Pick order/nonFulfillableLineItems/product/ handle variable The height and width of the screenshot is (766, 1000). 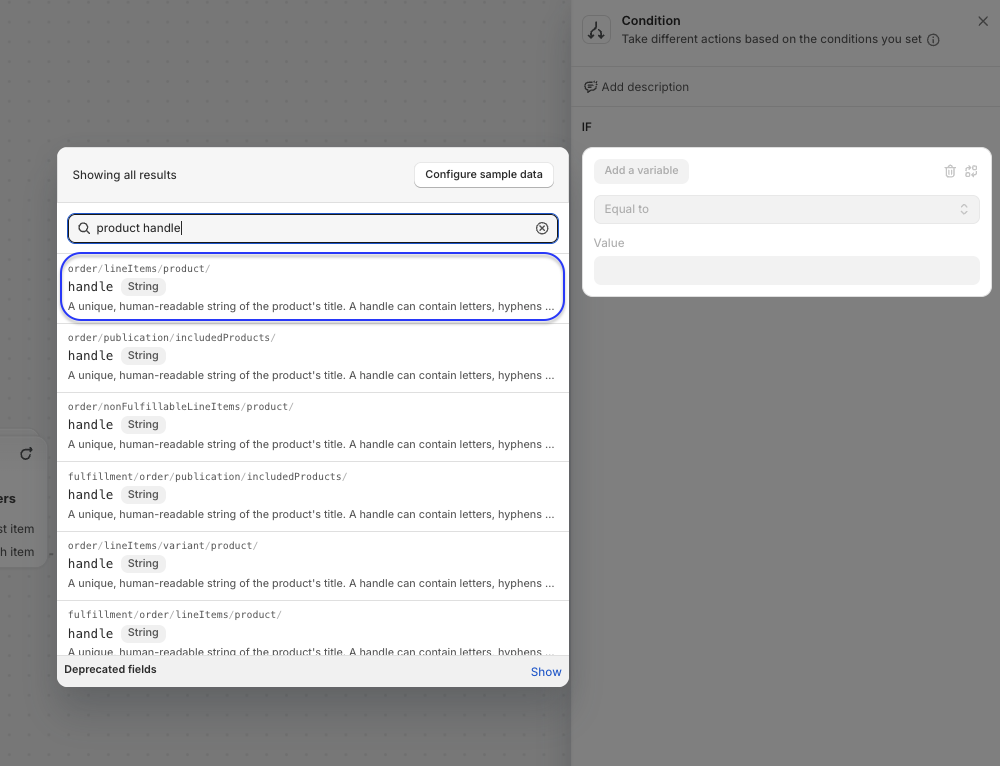(x=312, y=426)
